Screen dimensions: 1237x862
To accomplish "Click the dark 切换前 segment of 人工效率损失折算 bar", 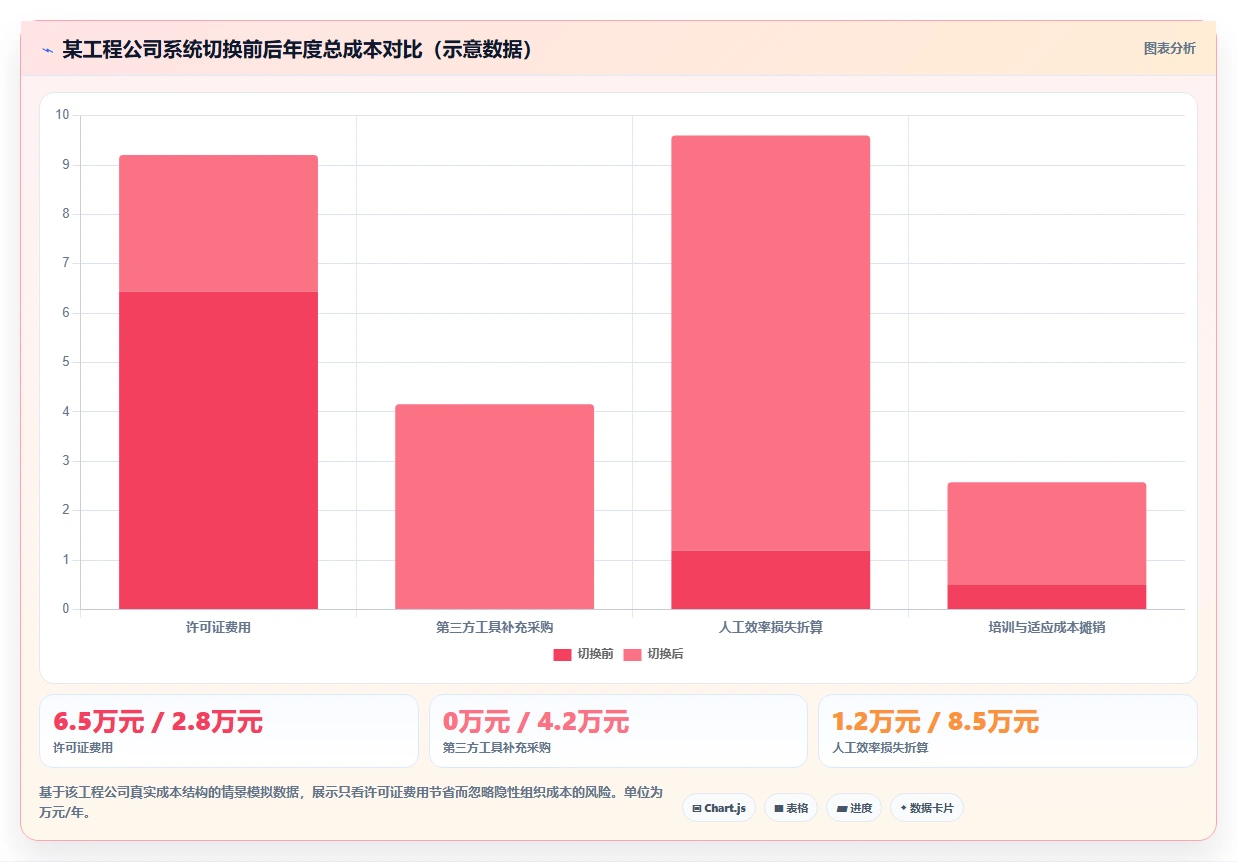I will [770, 580].
